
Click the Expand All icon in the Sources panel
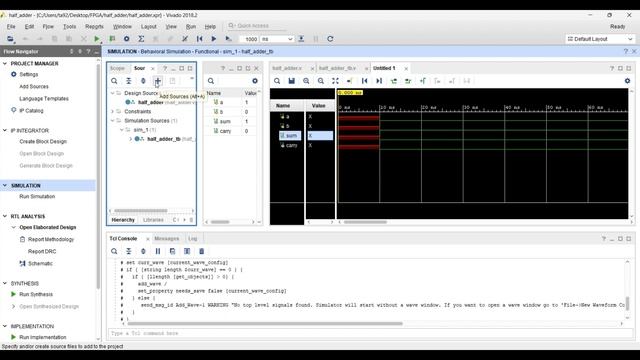tap(143, 81)
